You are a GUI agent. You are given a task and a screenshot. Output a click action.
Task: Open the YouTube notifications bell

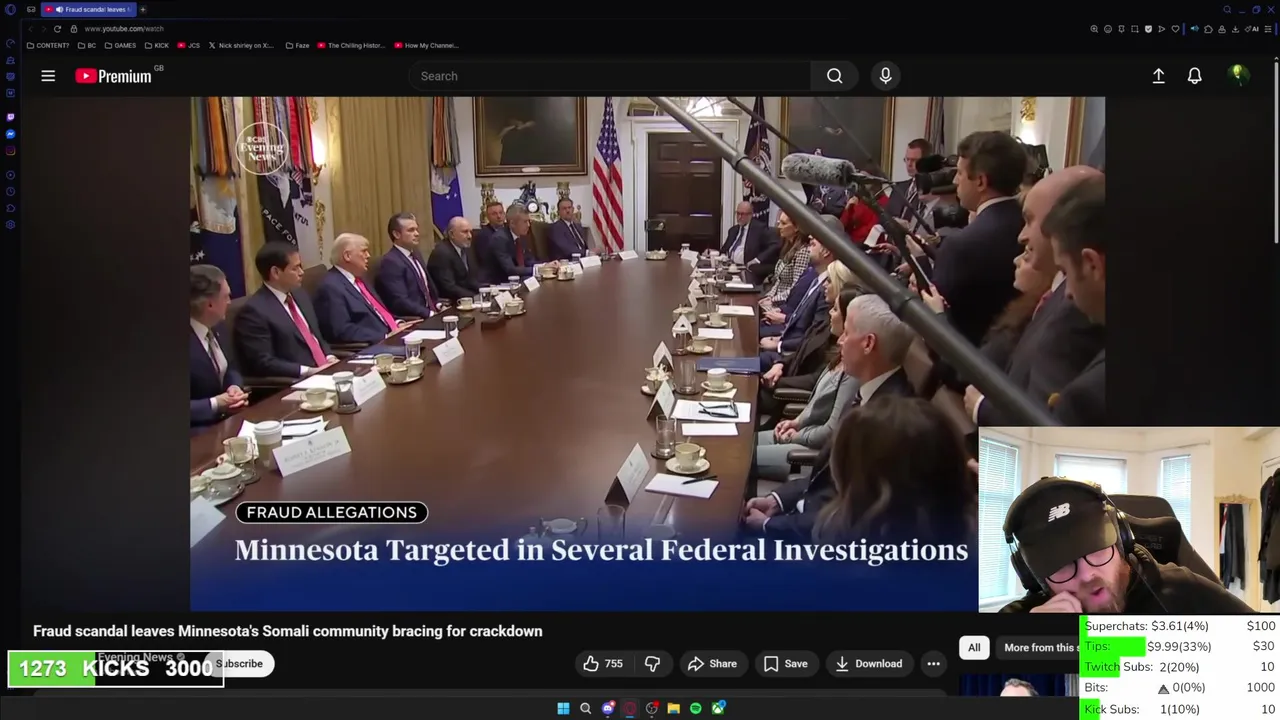[1194, 76]
